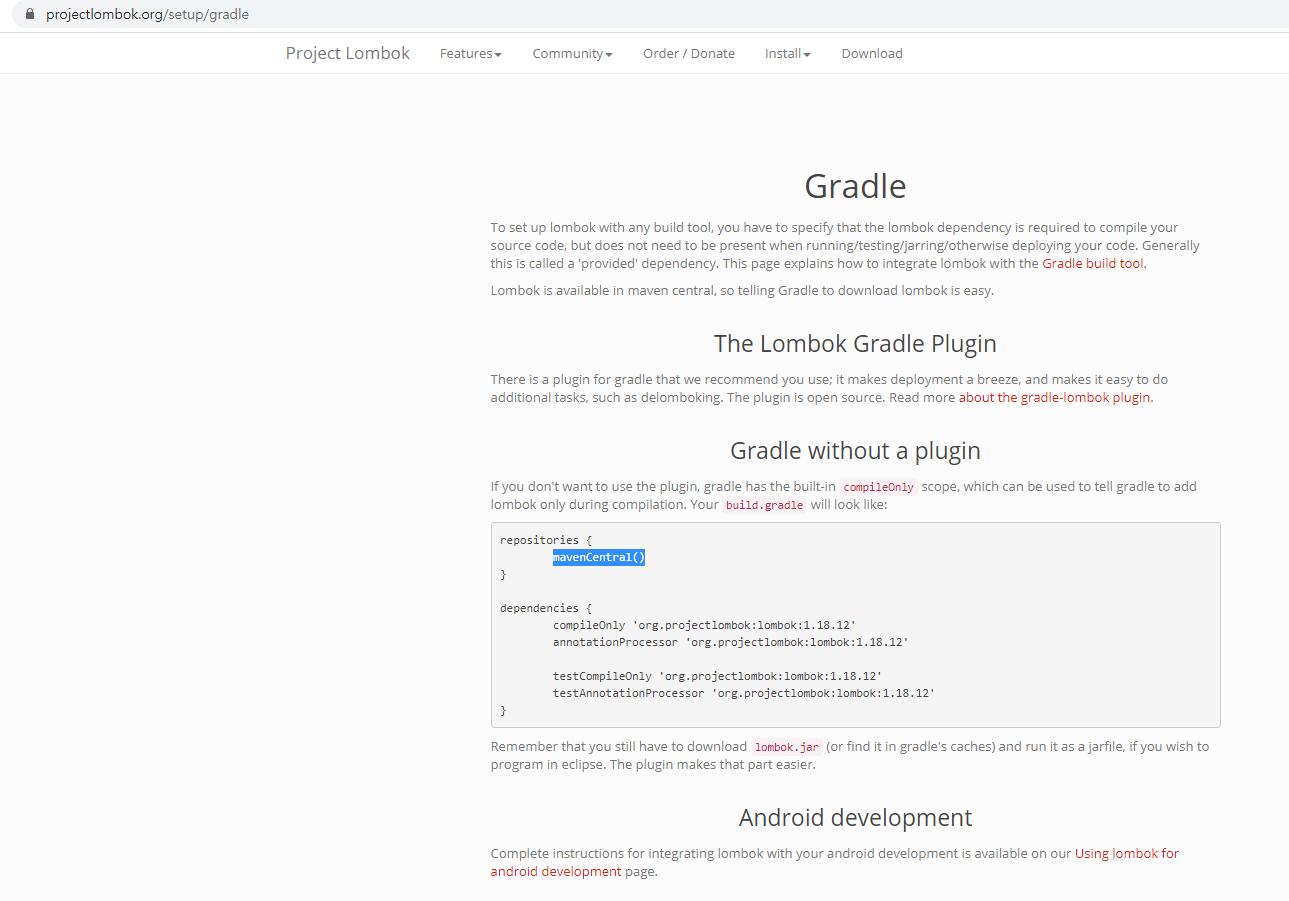Viewport: 1289px width, 901px height.
Task: Follow the Gradle build tool link
Action: pos(1092,264)
